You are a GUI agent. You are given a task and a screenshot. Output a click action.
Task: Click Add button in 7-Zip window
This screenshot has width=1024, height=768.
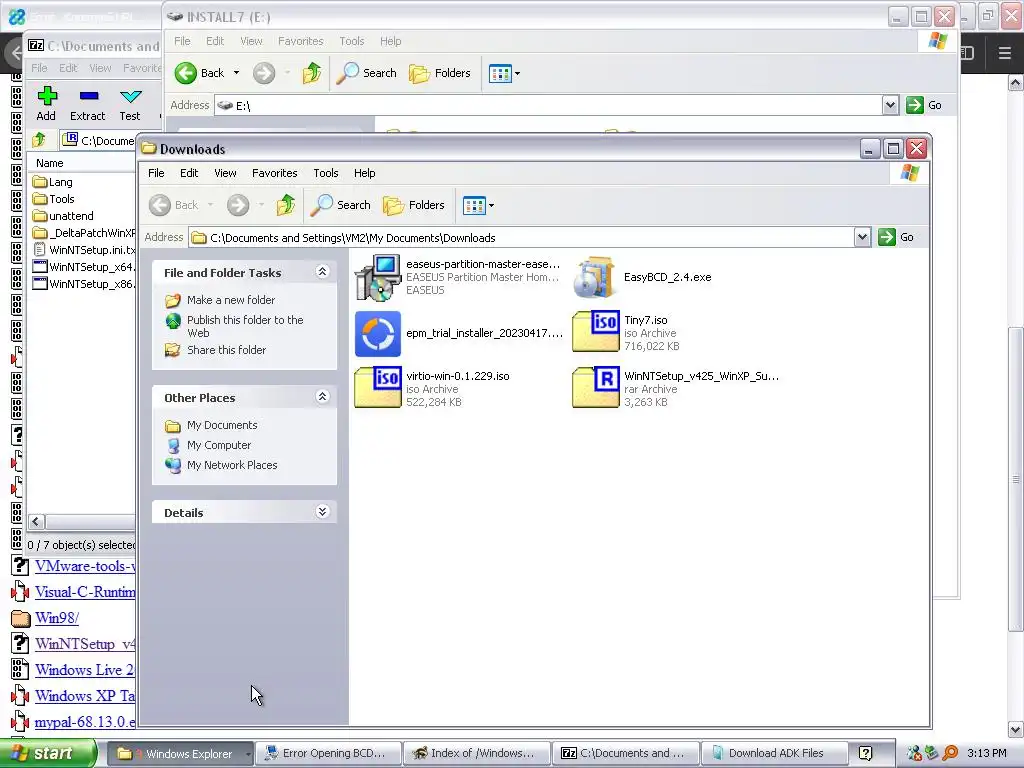[x=46, y=104]
